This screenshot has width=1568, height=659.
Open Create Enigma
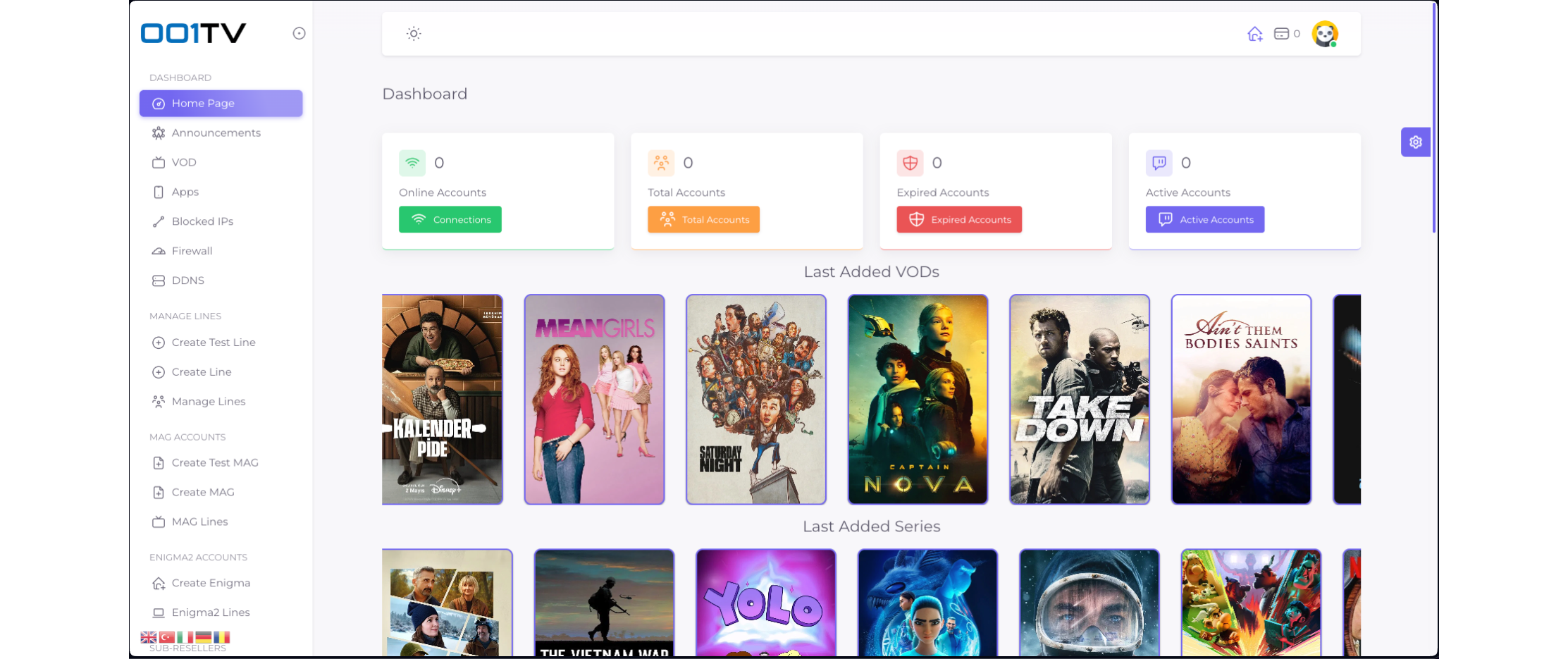pyautogui.click(x=221, y=584)
